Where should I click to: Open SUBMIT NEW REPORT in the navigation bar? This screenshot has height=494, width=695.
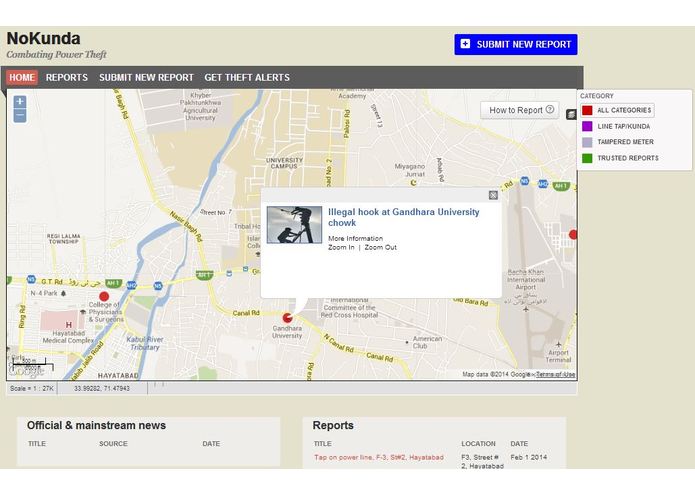[146, 78]
